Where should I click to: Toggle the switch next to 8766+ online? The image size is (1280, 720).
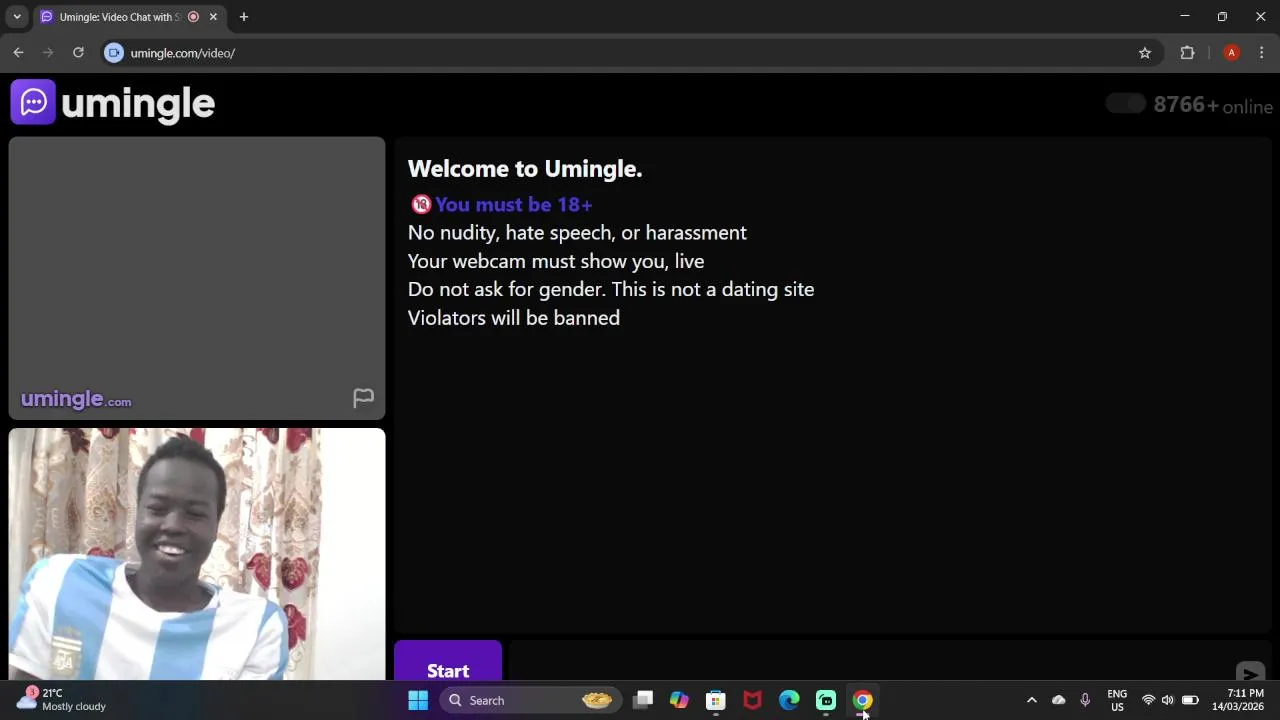[x=1126, y=104]
